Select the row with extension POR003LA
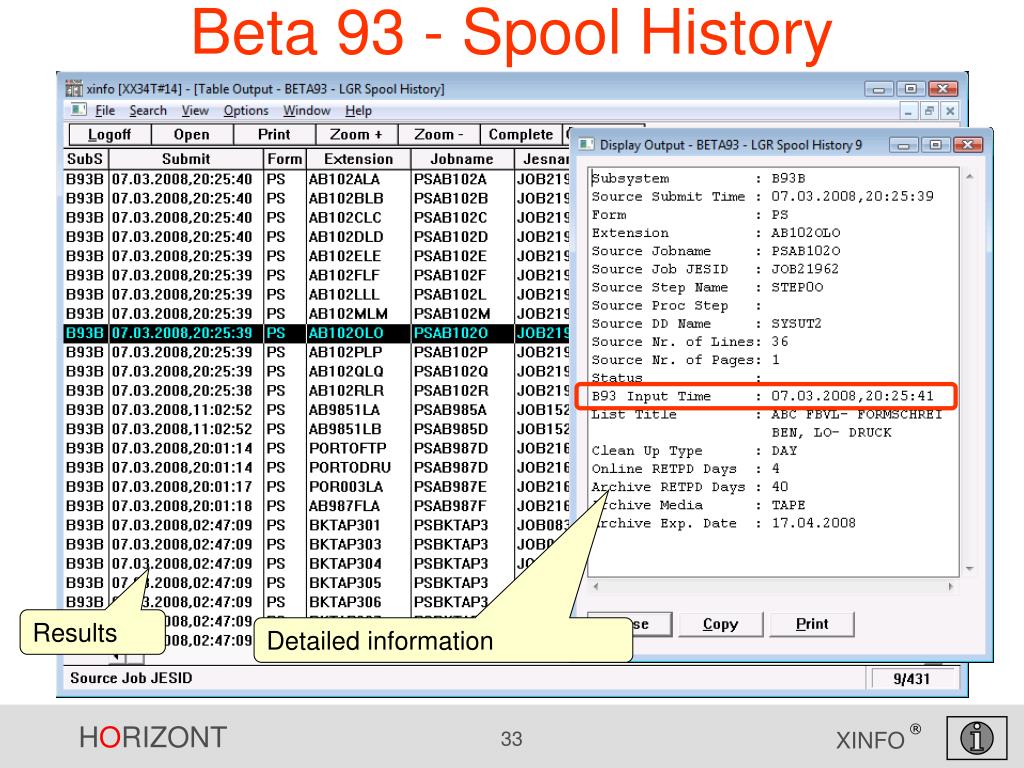This screenshot has width=1024, height=768. pyautogui.click(x=317, y=487)
